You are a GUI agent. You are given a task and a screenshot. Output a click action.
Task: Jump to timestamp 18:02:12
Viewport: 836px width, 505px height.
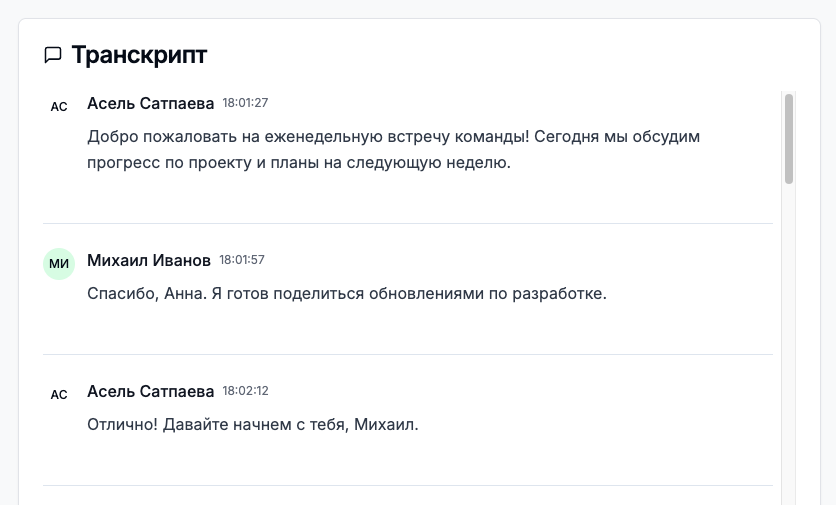pyautogui.click(x=245, y=391)
